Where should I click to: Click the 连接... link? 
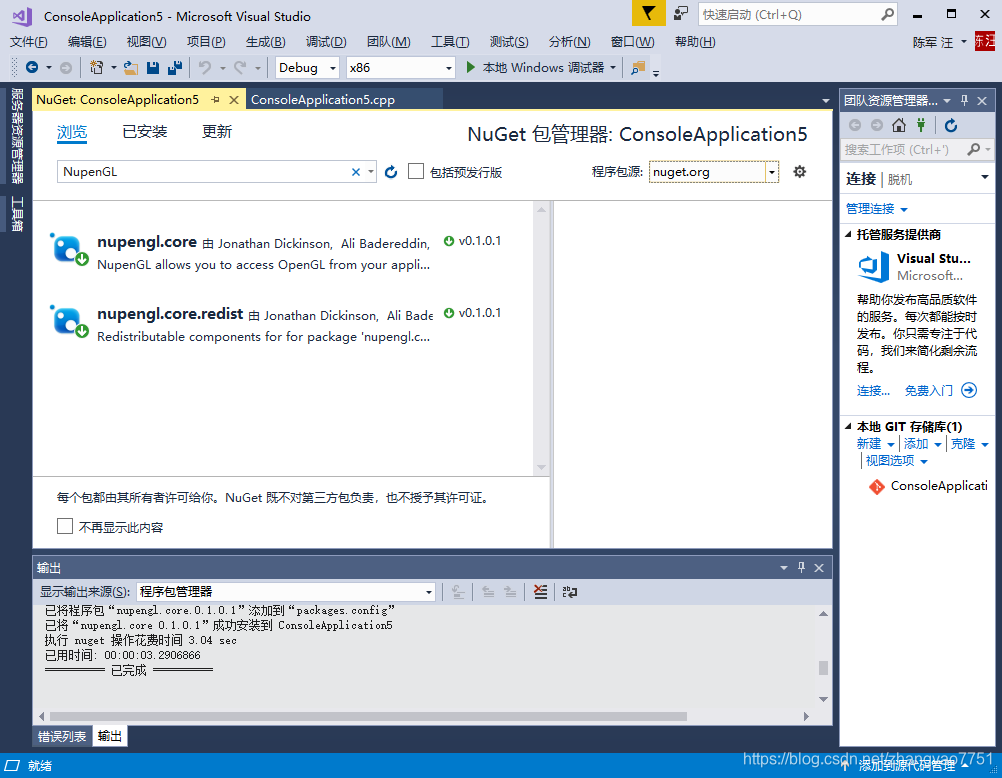pos(873,391)
